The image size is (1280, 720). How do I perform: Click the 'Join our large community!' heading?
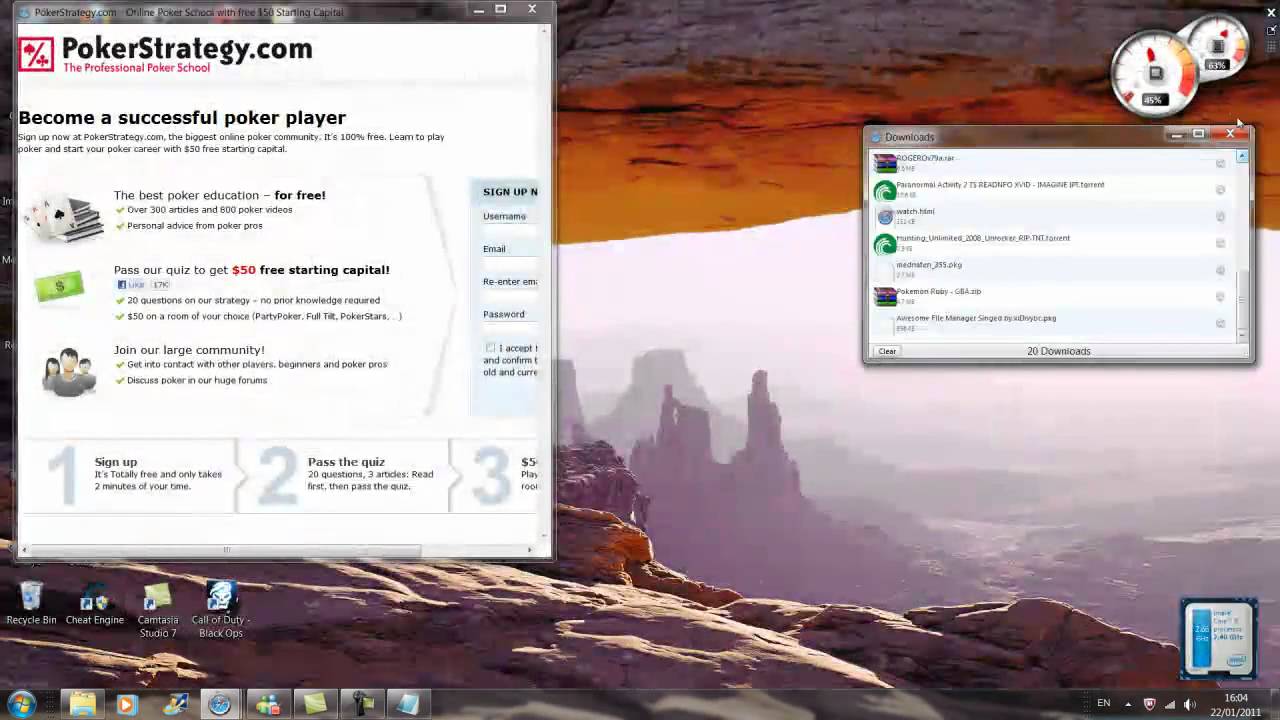pyautogui.click(x=189, y=350)
